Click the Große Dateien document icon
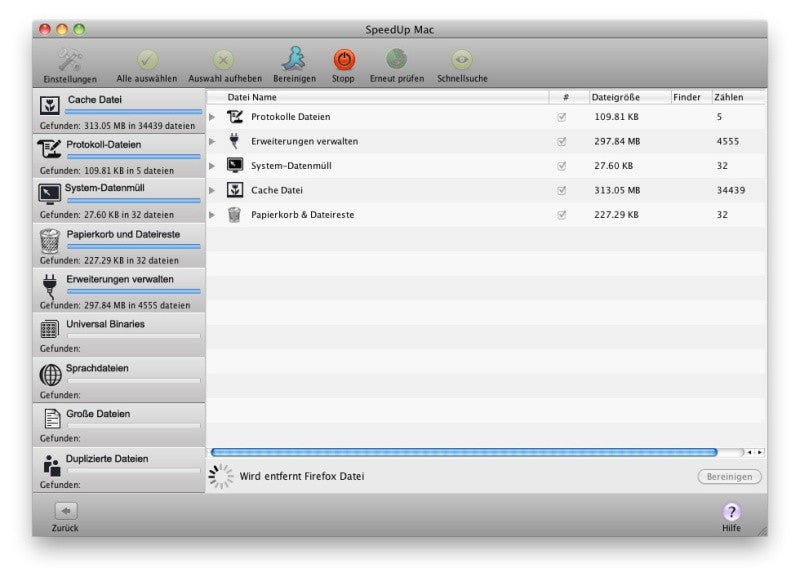The image size is (800, 581). coord(52,419)
